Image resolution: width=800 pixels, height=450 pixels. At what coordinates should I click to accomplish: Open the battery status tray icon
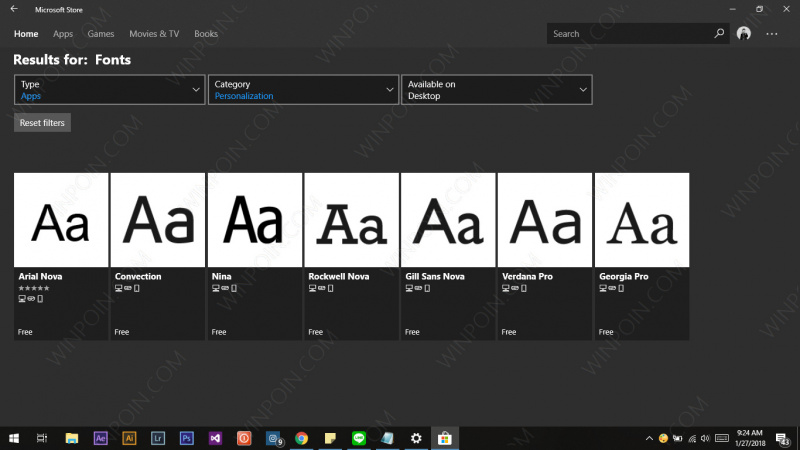point(678,438)
